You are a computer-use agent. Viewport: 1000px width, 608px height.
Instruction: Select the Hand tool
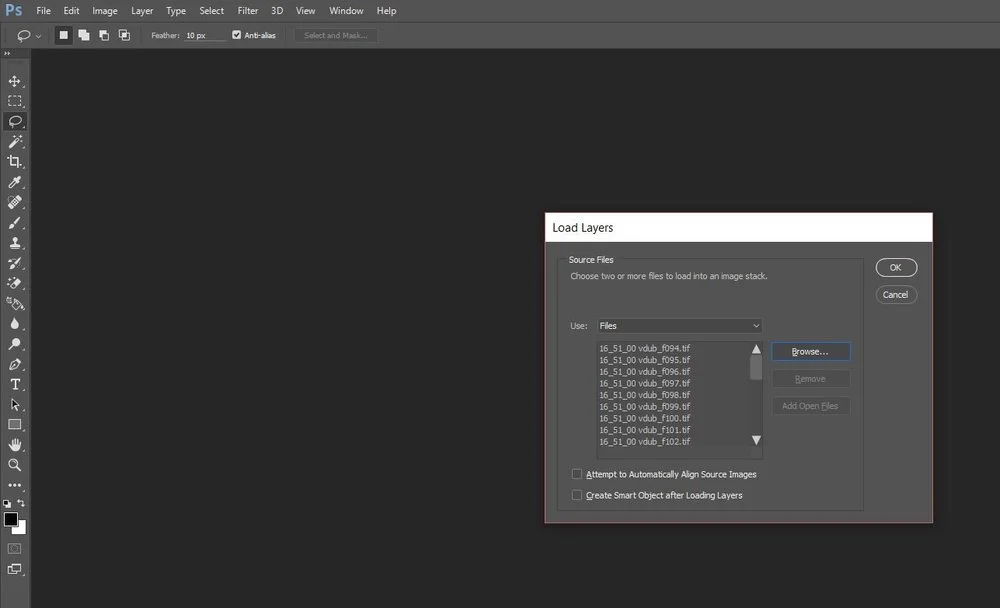coord(14,445)
